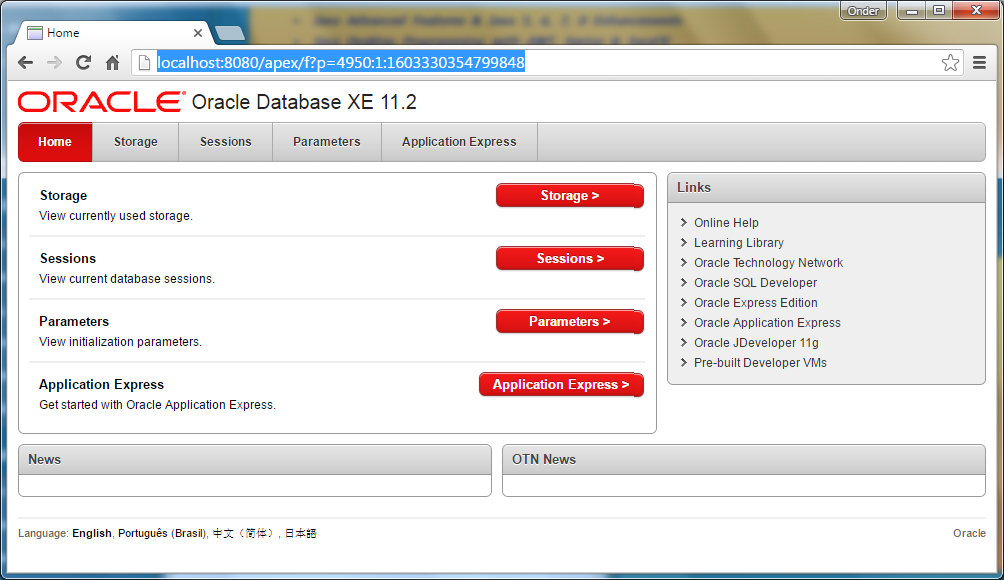
Task: Open the Oracle SQL Developer link
Action: point(756,282)
